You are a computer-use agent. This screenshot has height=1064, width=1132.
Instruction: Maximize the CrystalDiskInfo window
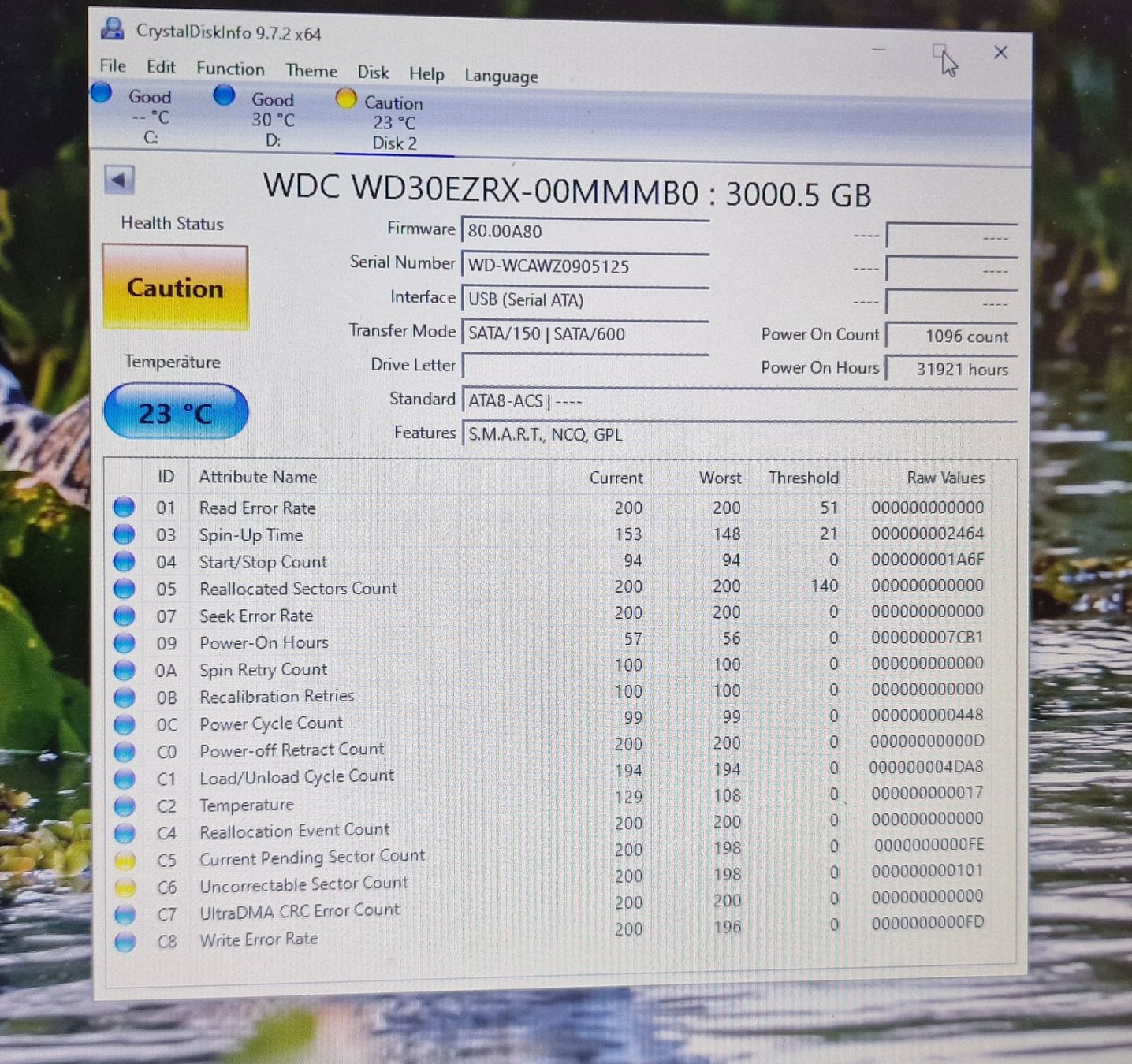point(939,51)
